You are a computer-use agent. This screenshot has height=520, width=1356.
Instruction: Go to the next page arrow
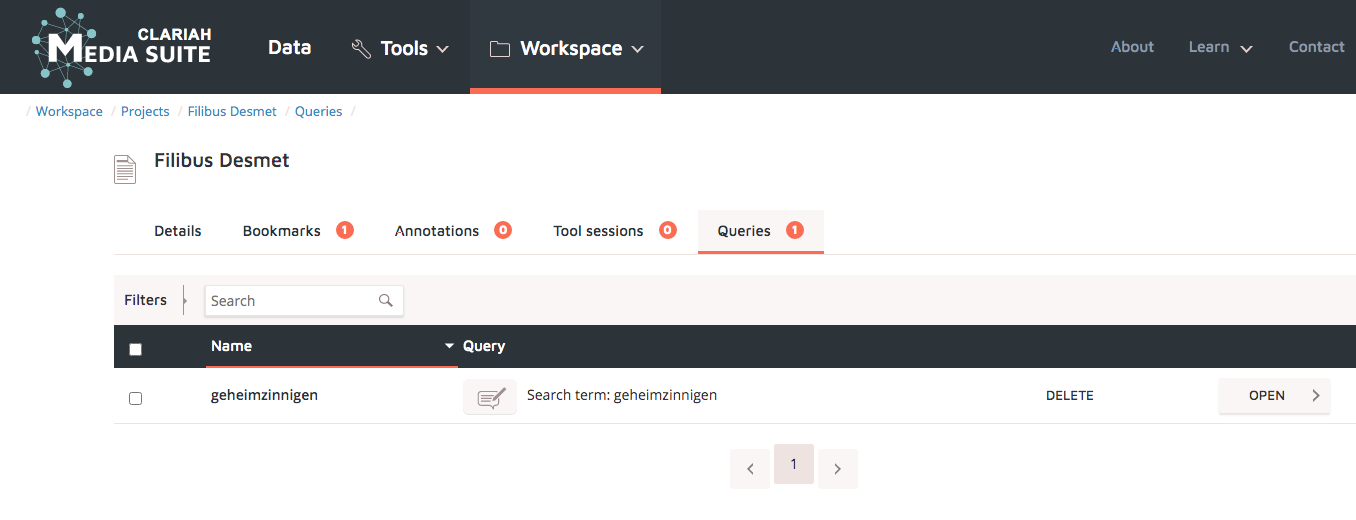[x=838, y=469]
